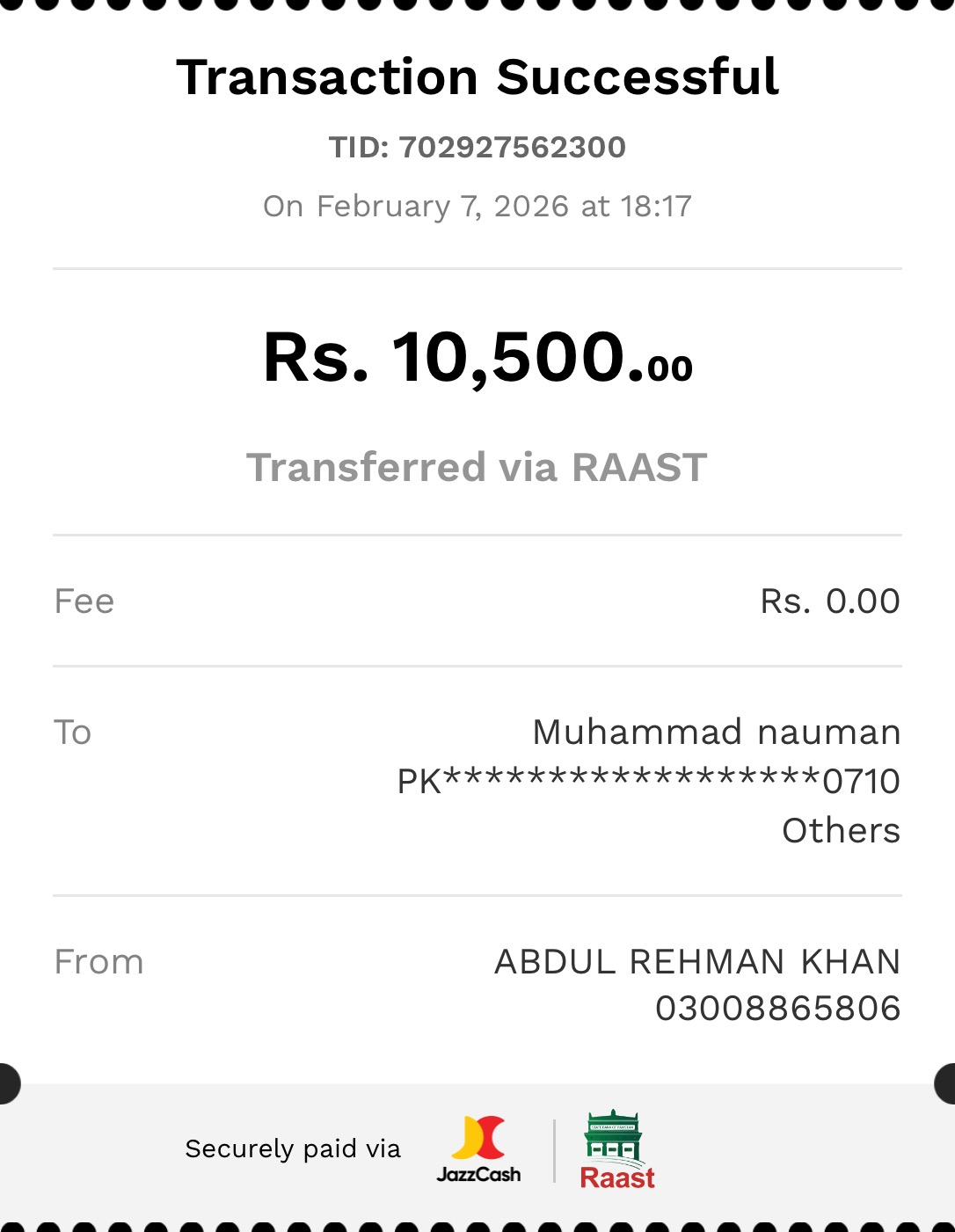Click the JazzCash logo
This screenshot has width=955, height=1232.
pos(478,1149)
